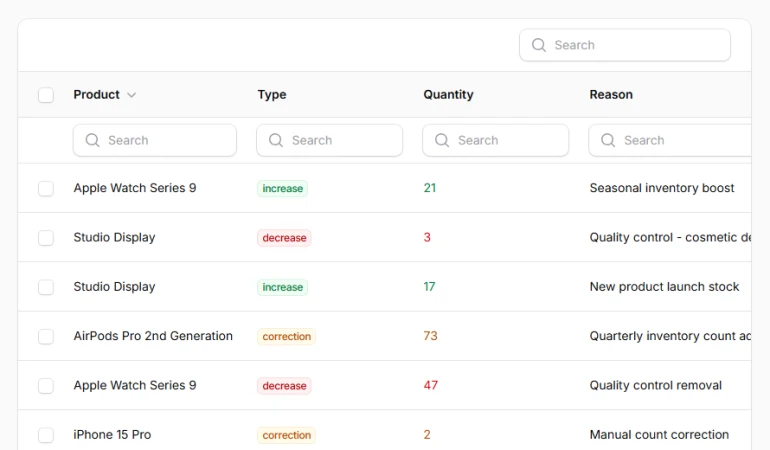
Task: Focus the Type column search field
Action: (330, 141)
